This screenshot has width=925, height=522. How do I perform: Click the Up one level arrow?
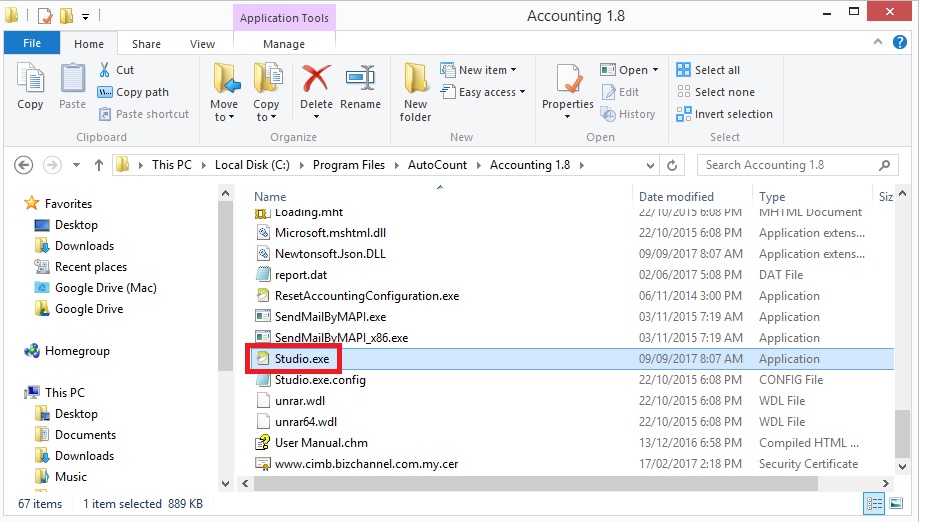[x=99, y=165]
